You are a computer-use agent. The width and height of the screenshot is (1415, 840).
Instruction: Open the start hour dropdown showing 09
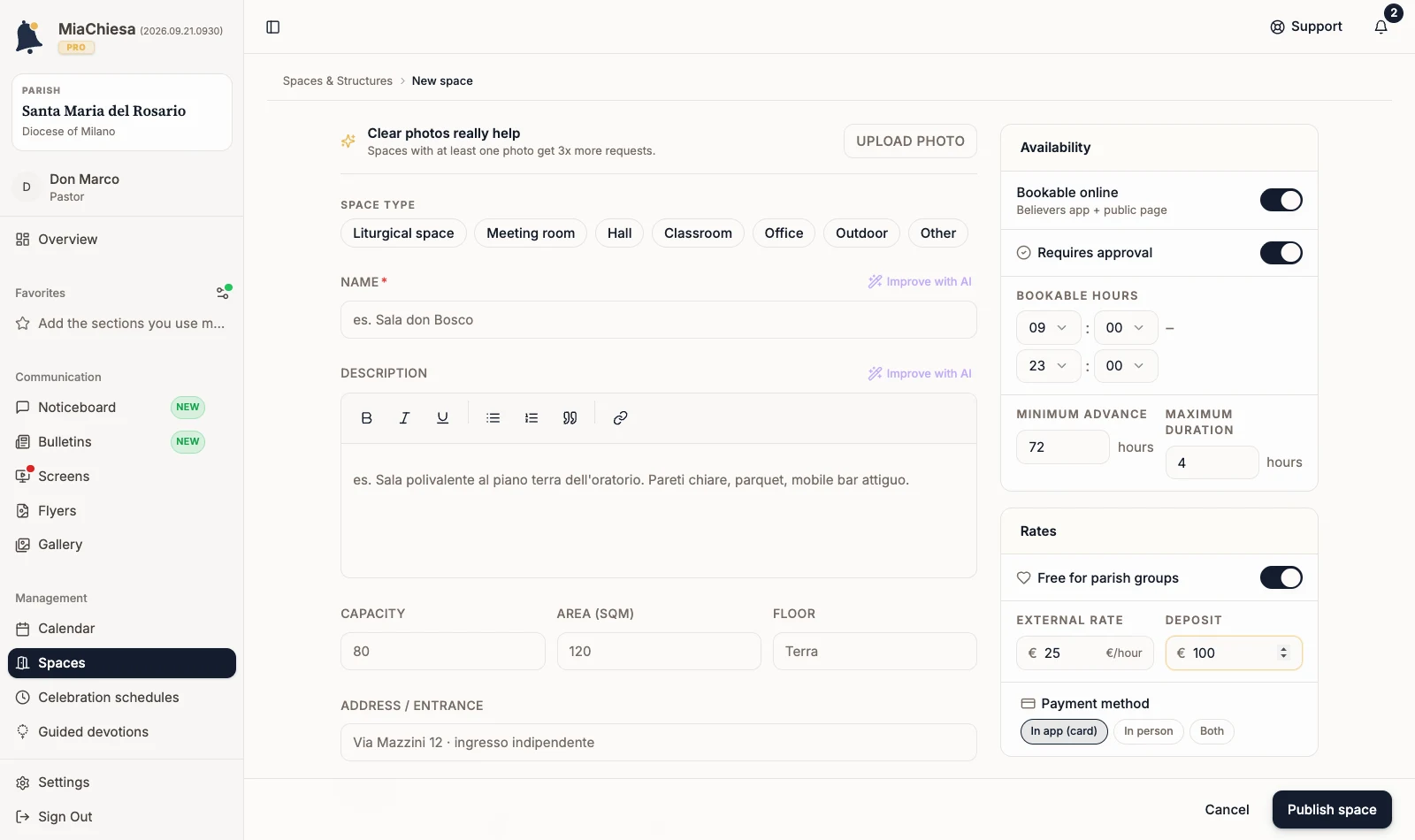tap(1048, 328)
